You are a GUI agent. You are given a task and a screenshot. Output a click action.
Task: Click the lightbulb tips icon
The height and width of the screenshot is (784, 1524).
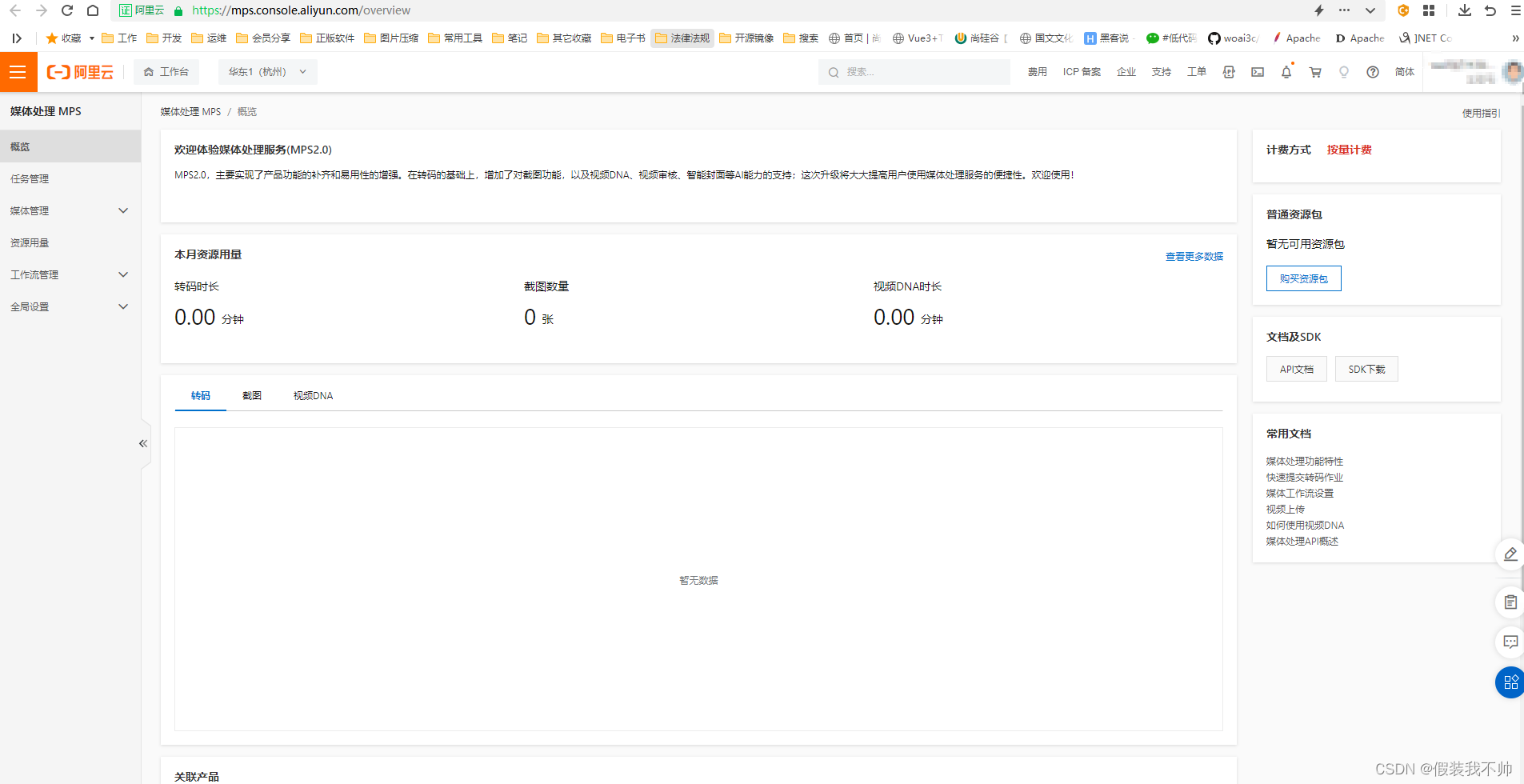[x=1344, y=72]
